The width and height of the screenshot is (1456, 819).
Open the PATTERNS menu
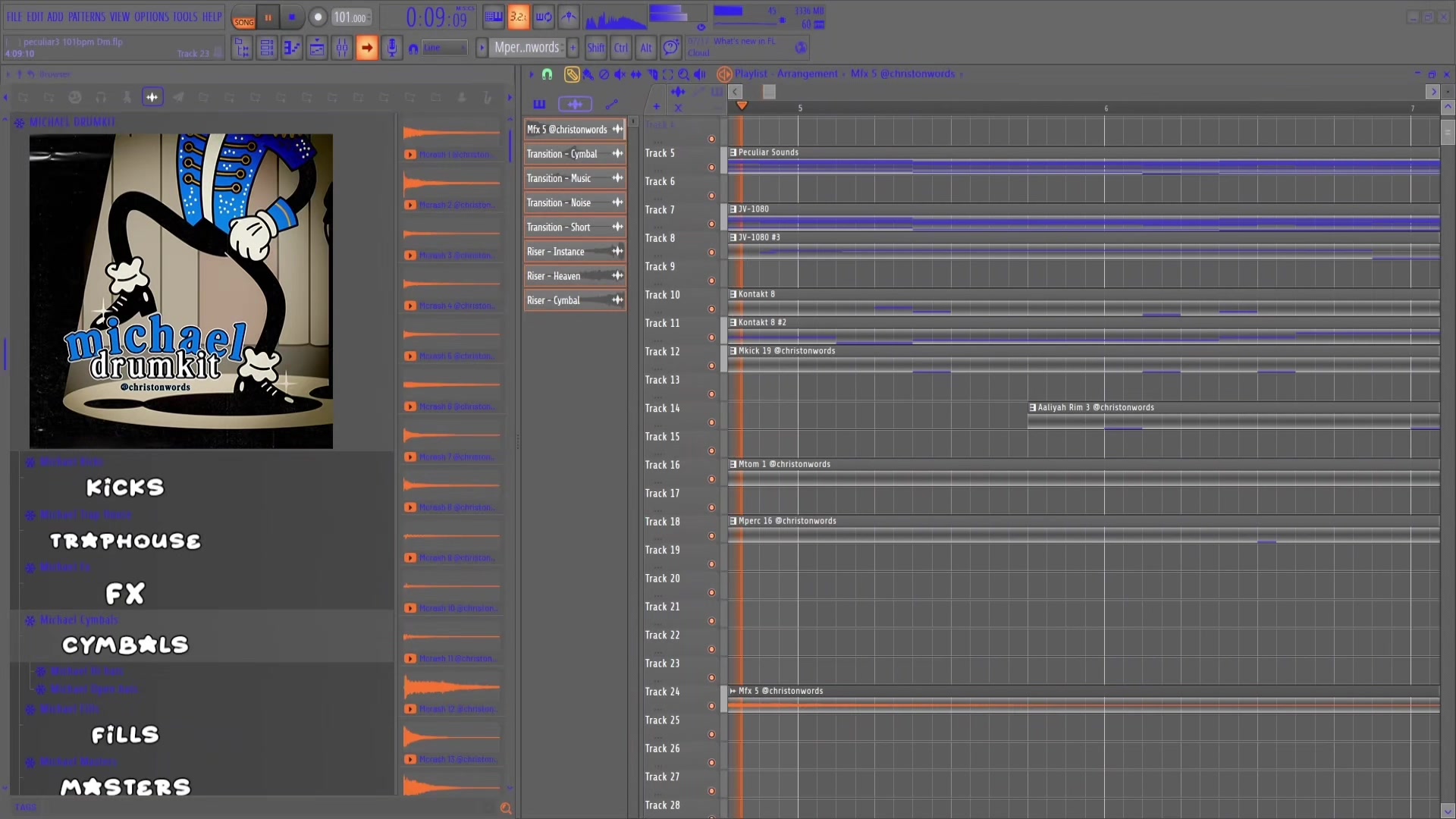click(86, 17)
